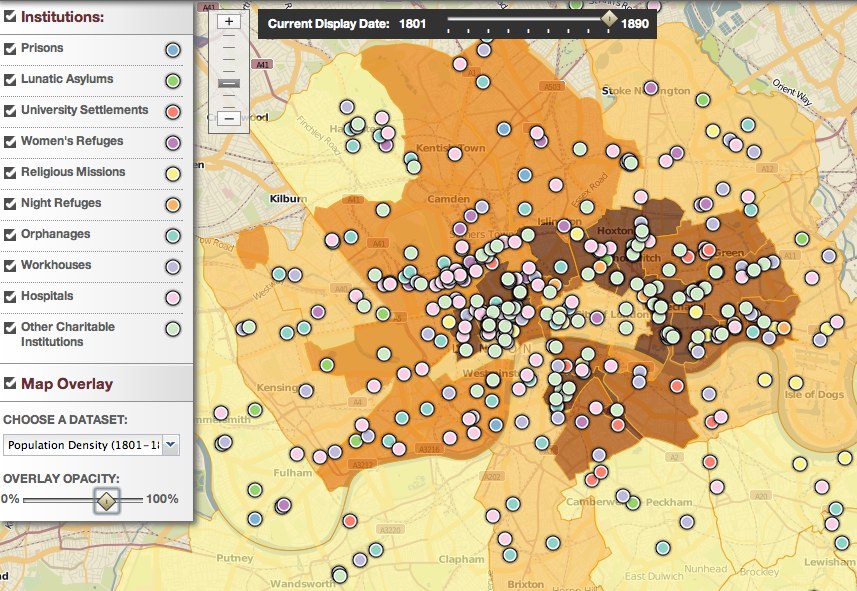Screen dimensions: 857x591
Task: Click the Lewisham map label
Action: click(830, 562)
